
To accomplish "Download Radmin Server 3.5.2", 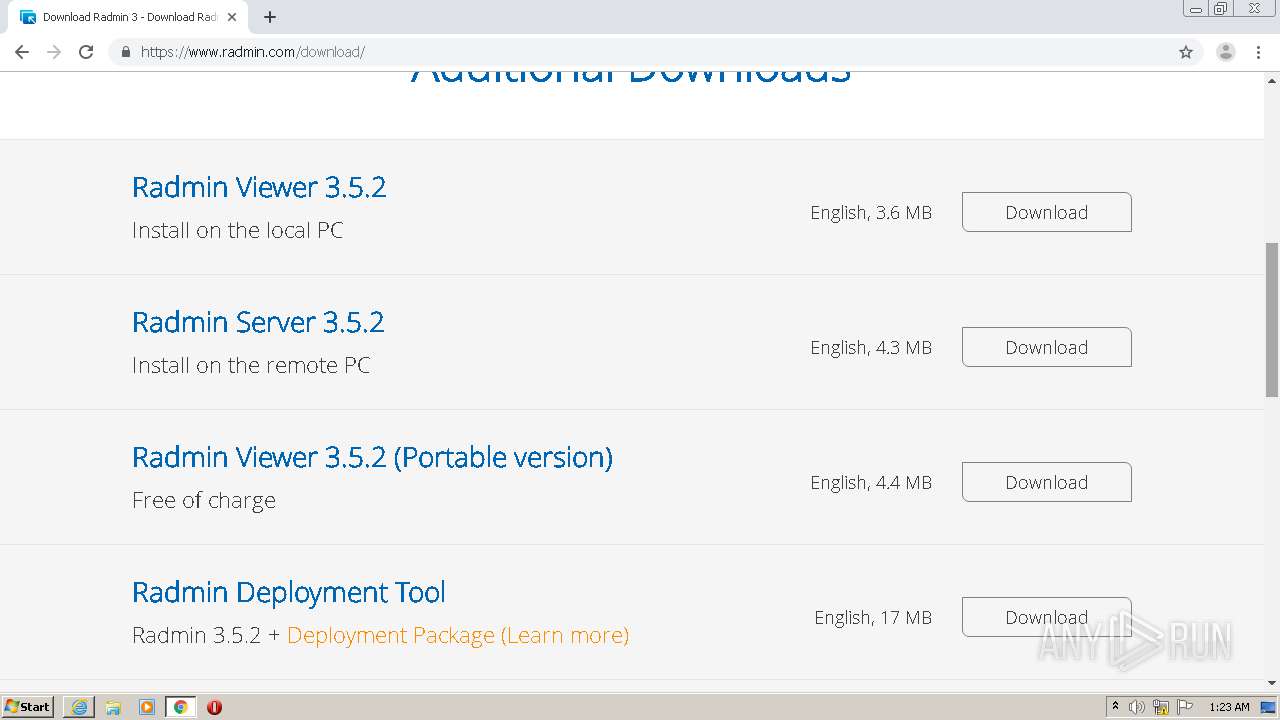I will 1046,347.
